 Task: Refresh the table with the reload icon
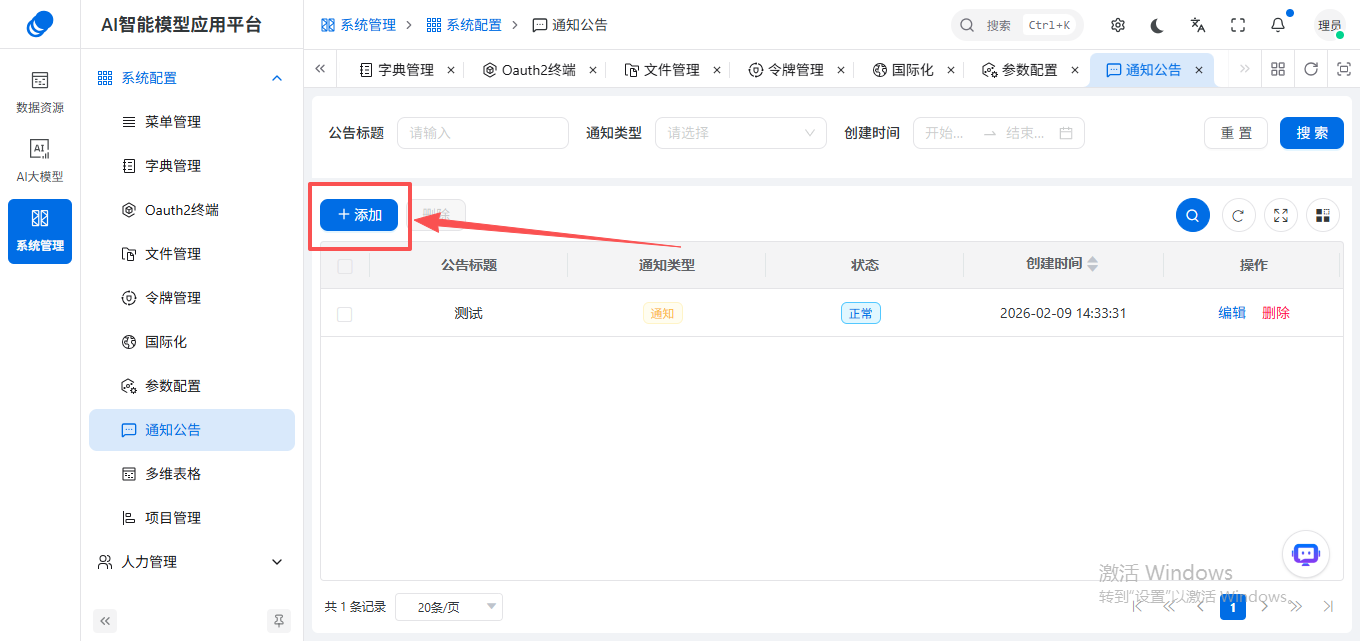coord(1238,215)
